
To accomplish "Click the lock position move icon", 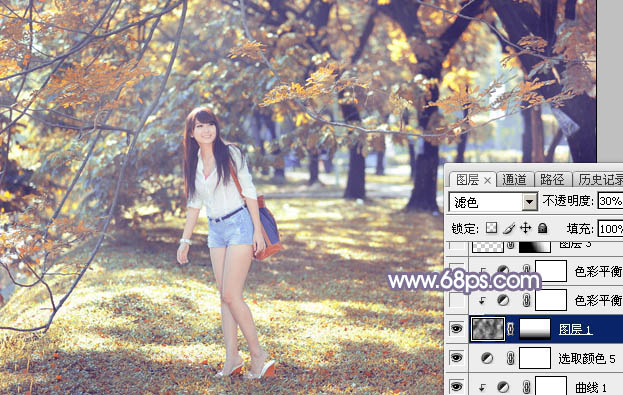I will pyautogui.click(x=525, y=228).
